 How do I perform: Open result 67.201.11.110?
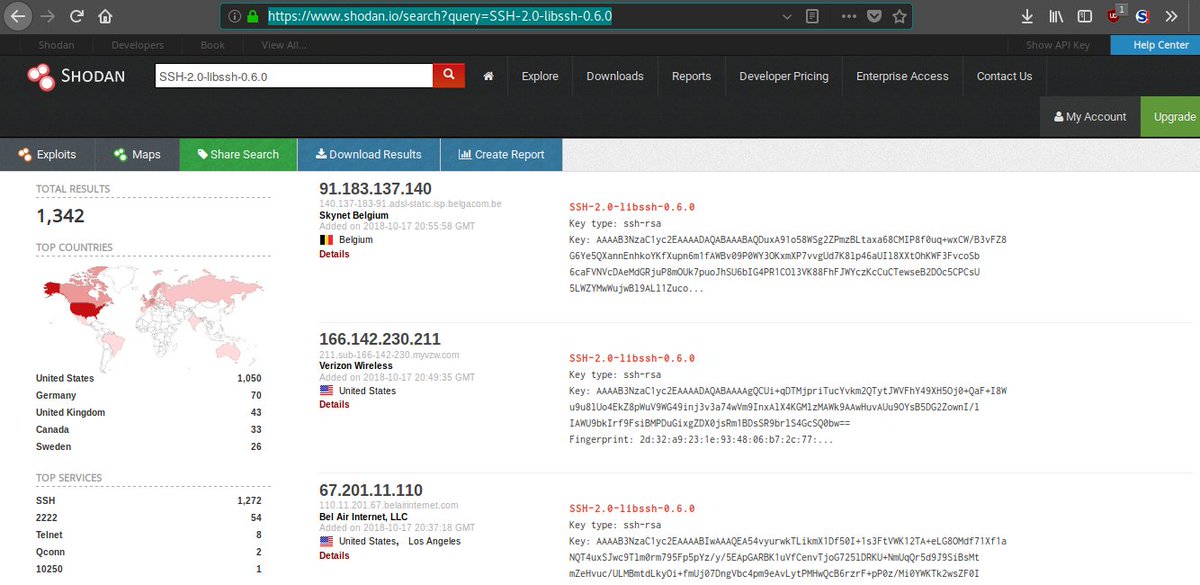click(x=371, y=490)
